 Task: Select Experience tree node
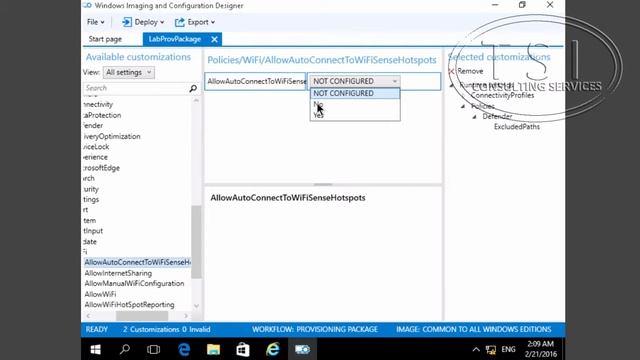click(96, 157)
